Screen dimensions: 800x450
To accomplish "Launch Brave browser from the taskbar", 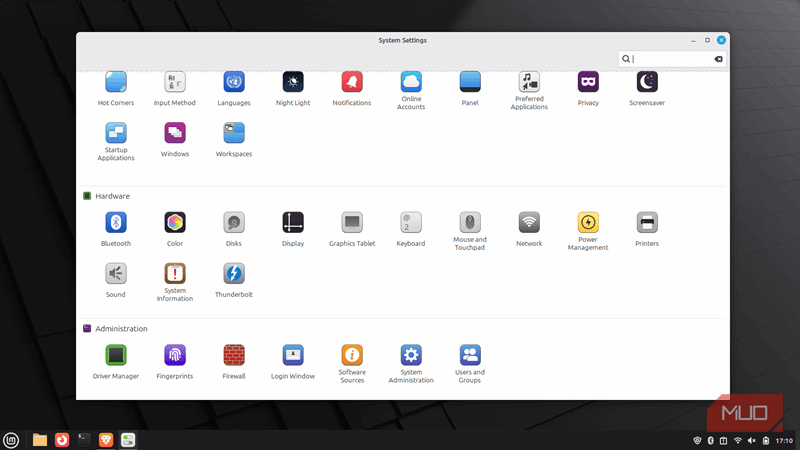I will coord(106,439).
